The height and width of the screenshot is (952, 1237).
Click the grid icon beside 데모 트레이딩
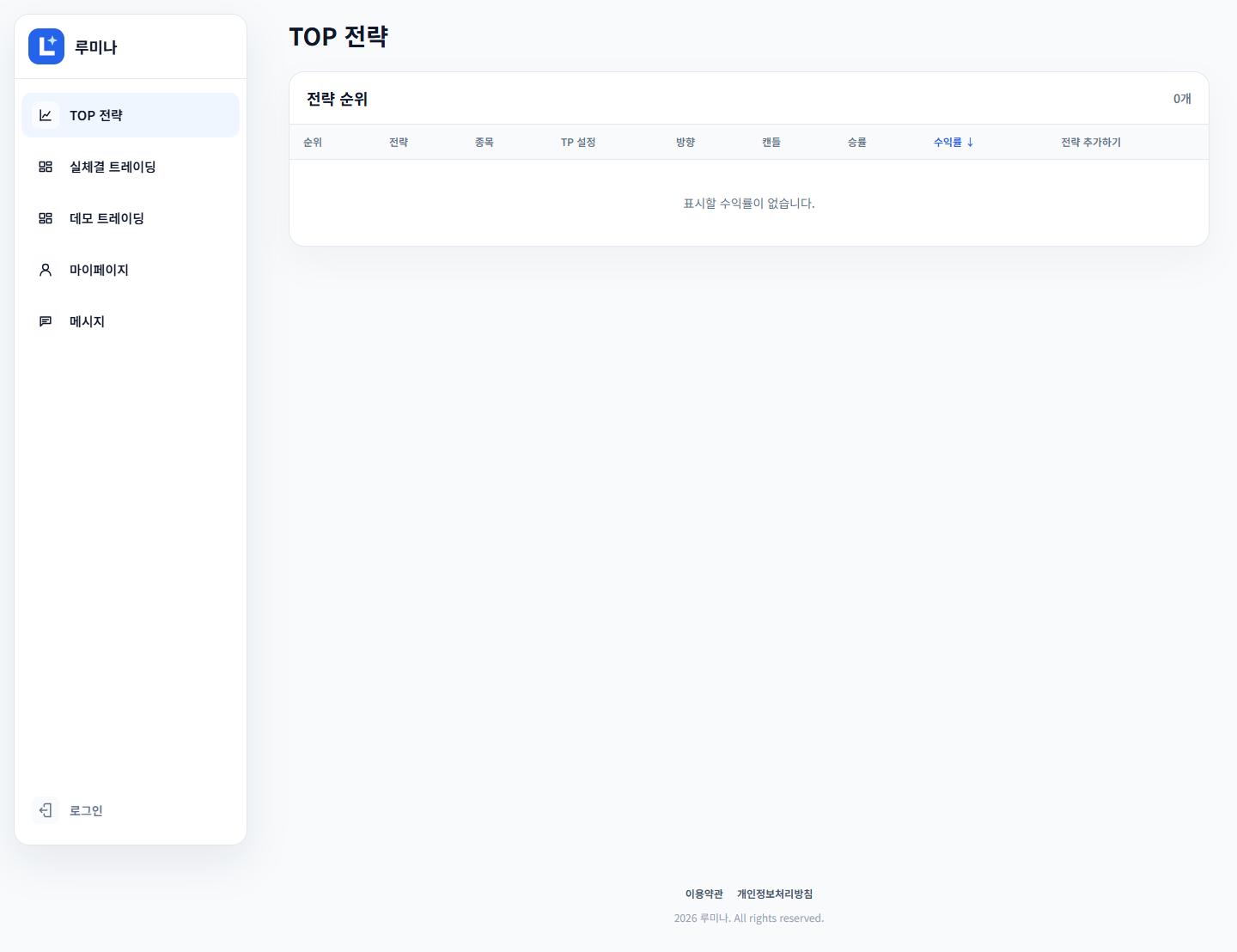[x=46, y=218]
